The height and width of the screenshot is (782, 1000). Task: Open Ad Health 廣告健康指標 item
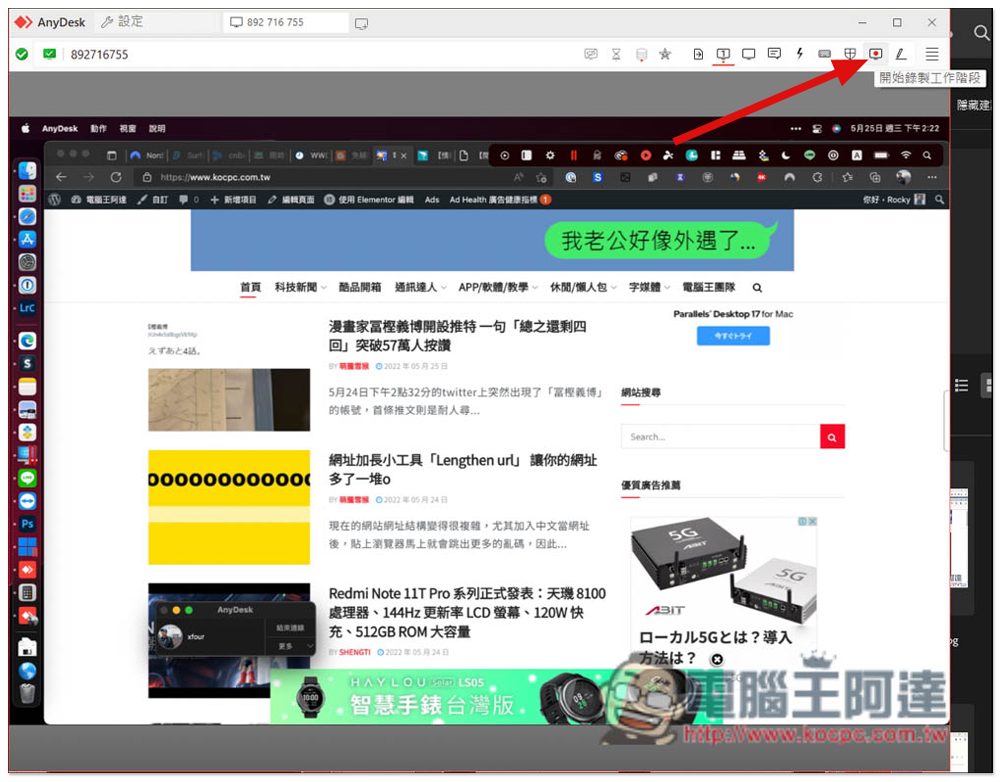[x=500, y=200]
